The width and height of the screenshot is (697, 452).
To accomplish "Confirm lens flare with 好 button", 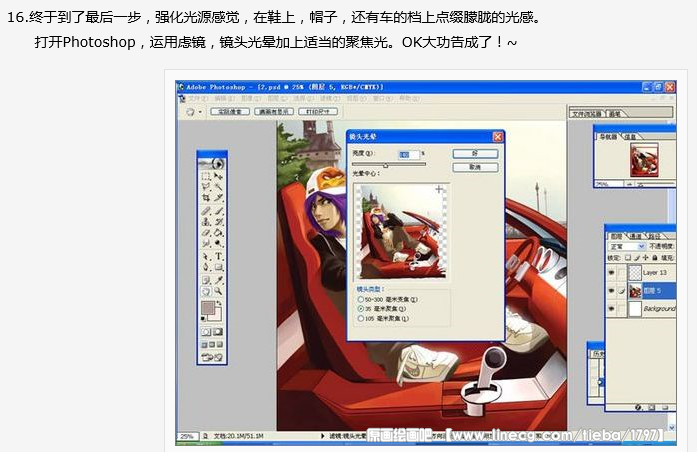I will tap(475, 153).
